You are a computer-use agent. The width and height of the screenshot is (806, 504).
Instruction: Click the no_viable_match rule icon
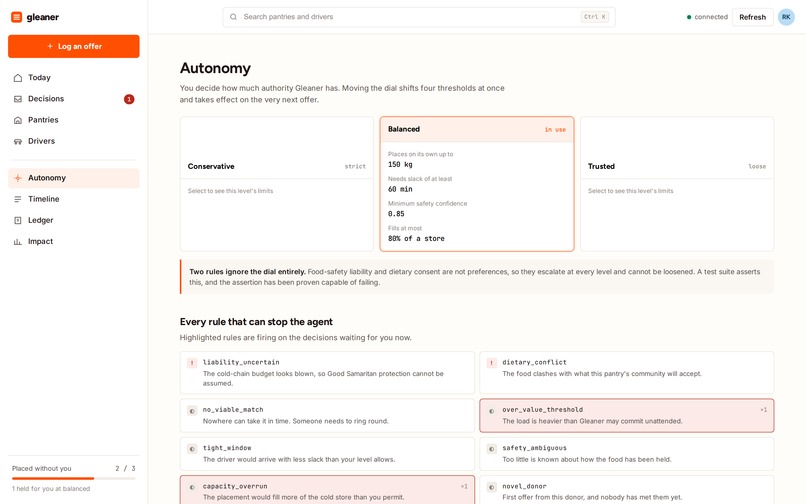pos(192,411)
